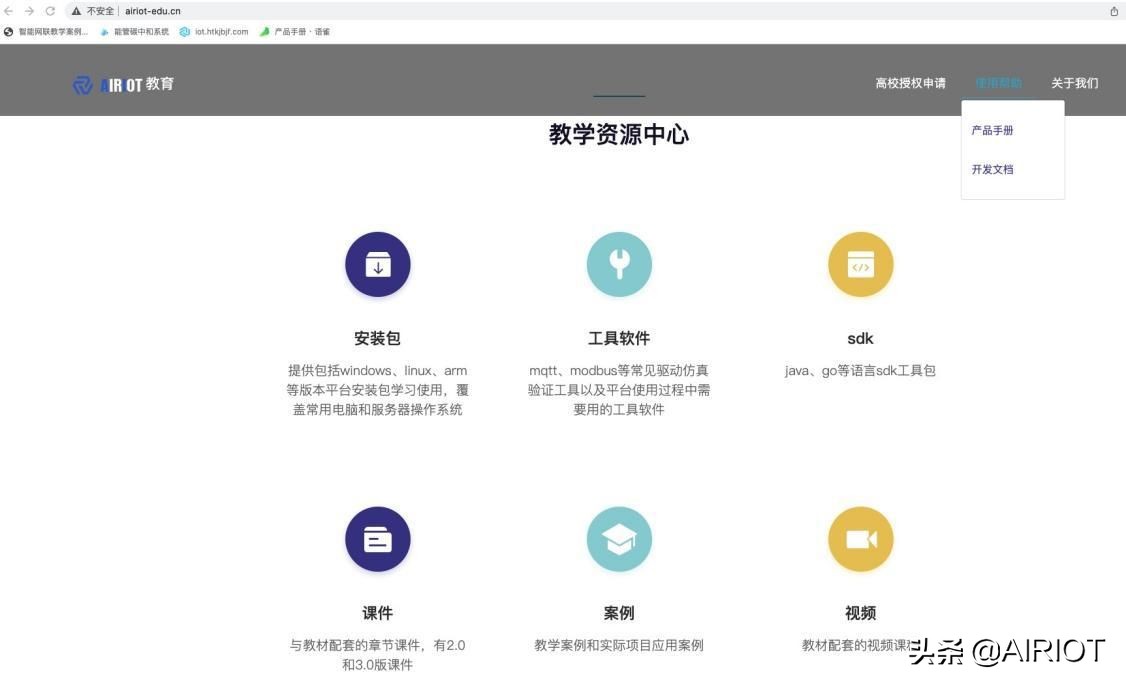Select the 安装包 download icon
Screen dimensions: 1126x687
tap(377, 264)
